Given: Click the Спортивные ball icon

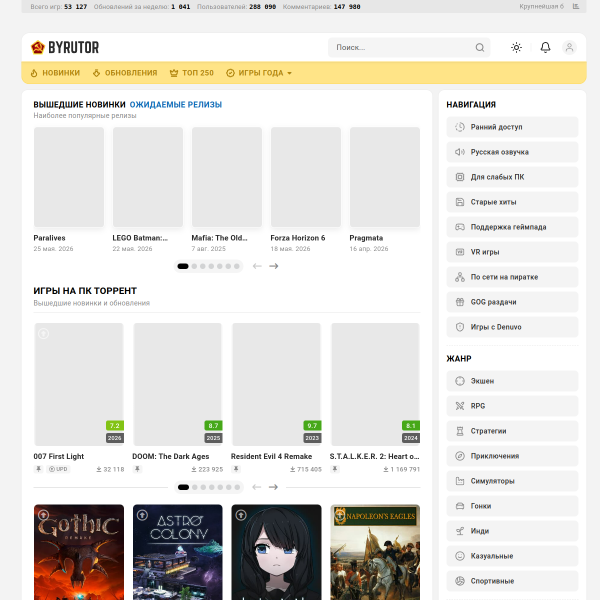Looking at the screenshot, I should coord(460,581).
